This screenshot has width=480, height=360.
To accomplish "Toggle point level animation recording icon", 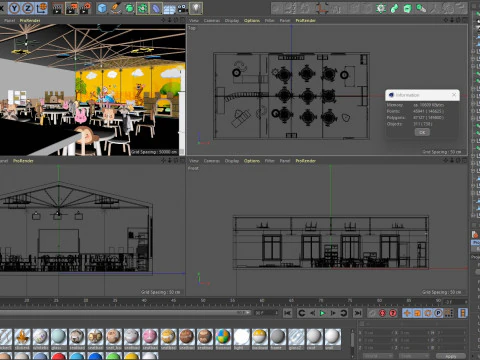I will coord(449,313).
